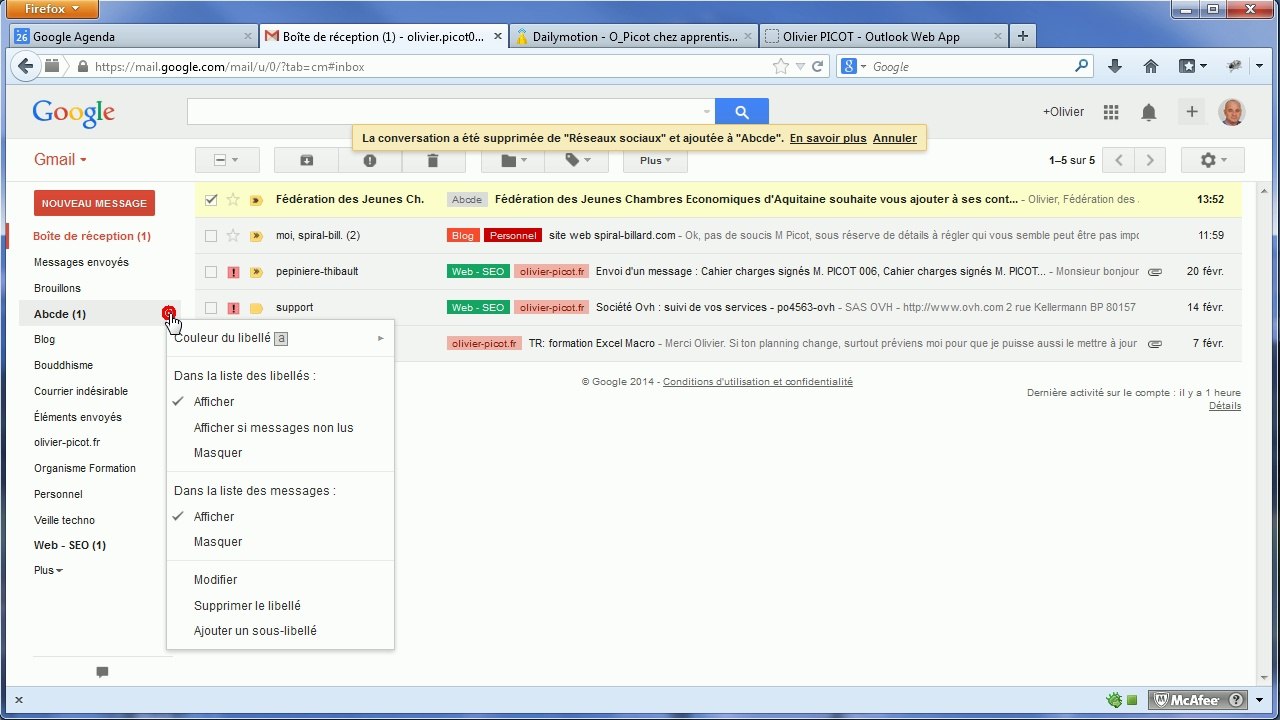Check the moi, spiral-bill. message checkbox
The image size is (1280, 720).
coord(211,236)
